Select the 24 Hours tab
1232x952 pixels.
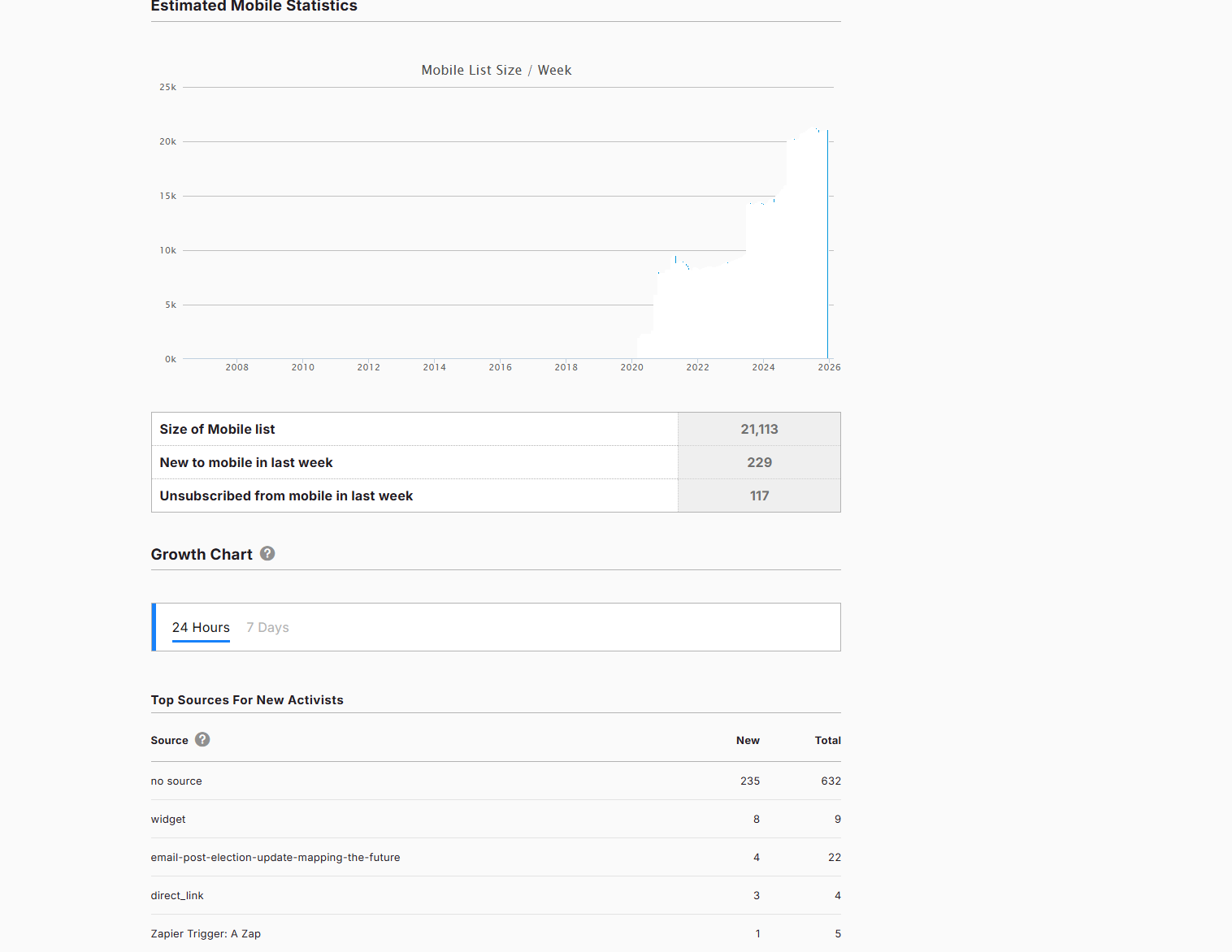[201, 627]
